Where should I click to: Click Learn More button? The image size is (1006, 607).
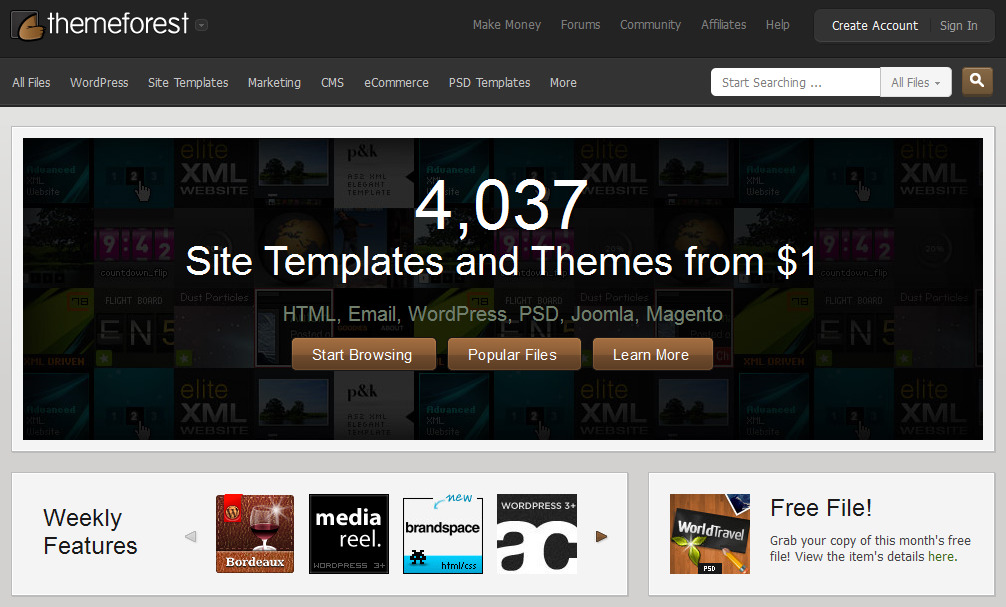click(652, 354)
